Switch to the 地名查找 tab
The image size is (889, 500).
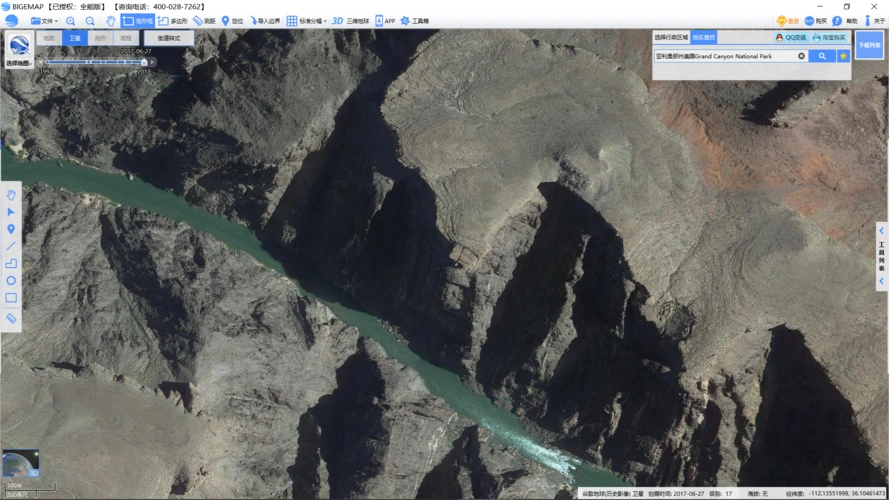point(704,38)
